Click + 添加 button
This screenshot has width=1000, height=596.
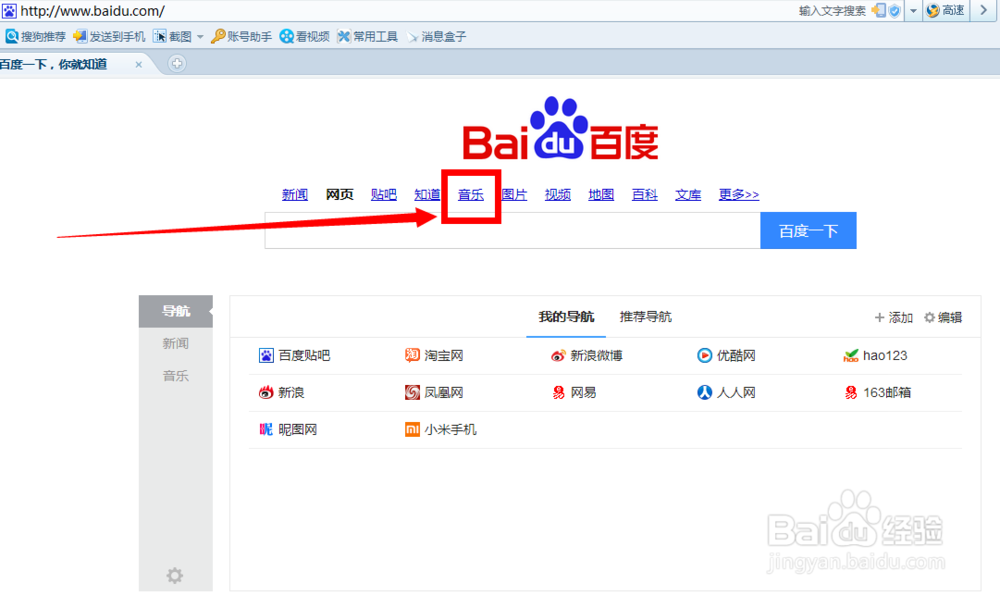[x=893, y=317]
